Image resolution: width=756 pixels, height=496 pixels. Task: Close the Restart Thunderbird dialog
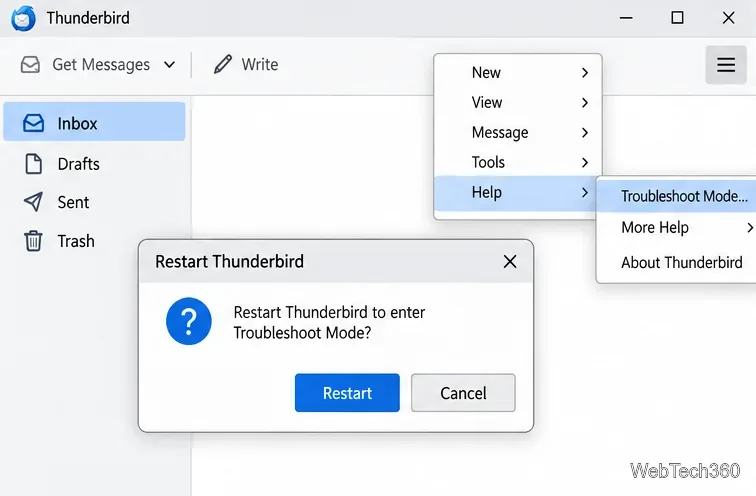point(510,262)
